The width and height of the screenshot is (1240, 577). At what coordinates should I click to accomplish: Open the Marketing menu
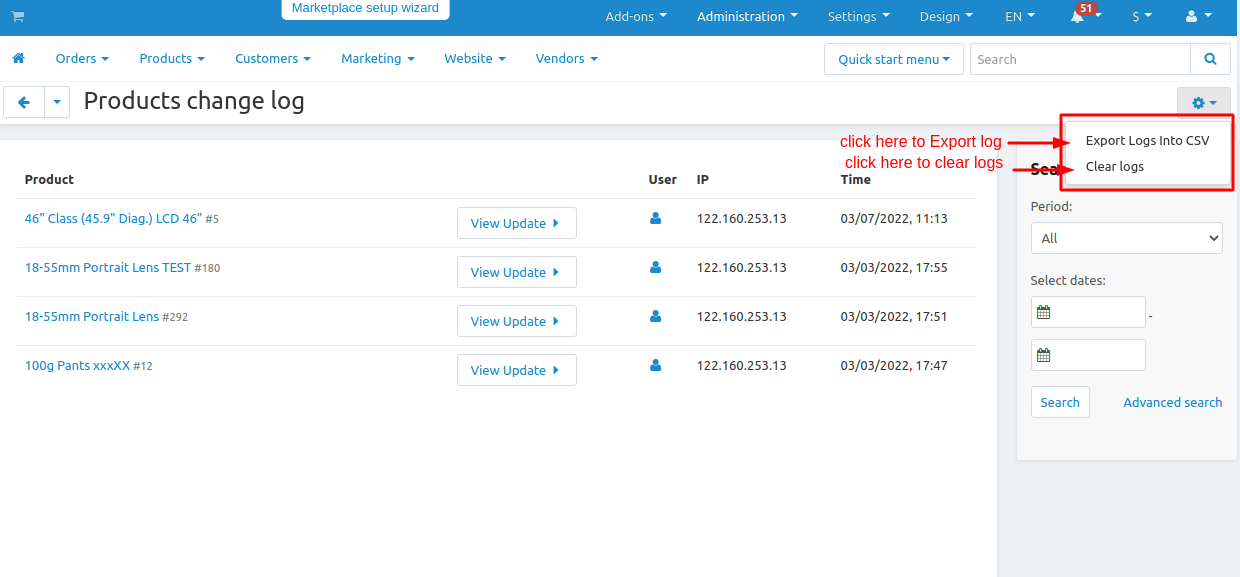point(378,59)
